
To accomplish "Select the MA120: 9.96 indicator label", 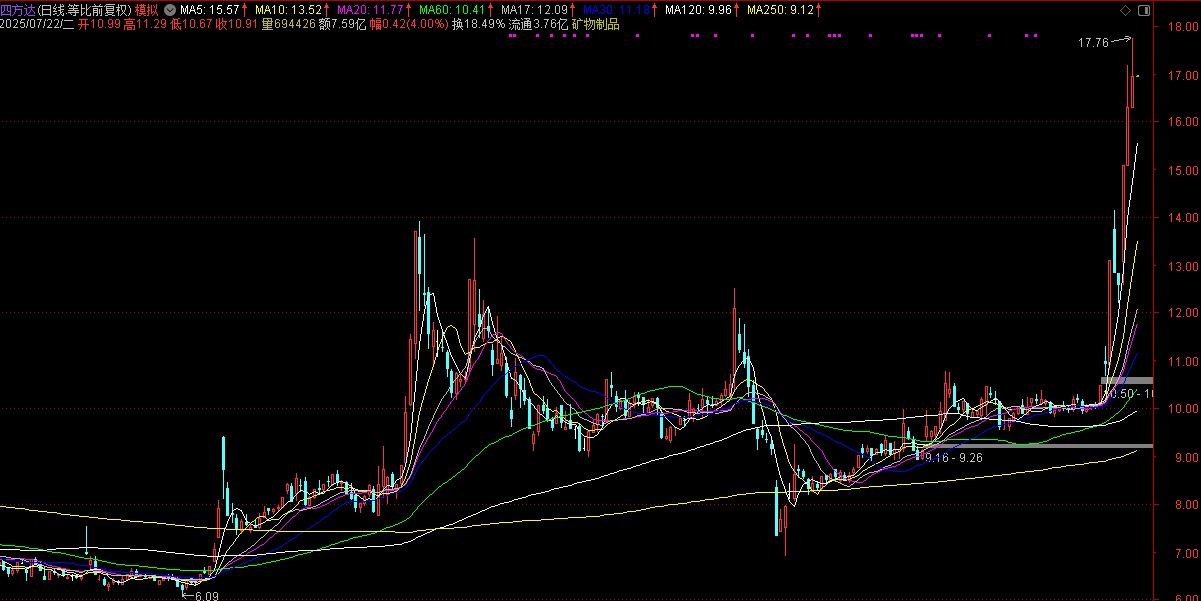I will [x=698, y=9].
